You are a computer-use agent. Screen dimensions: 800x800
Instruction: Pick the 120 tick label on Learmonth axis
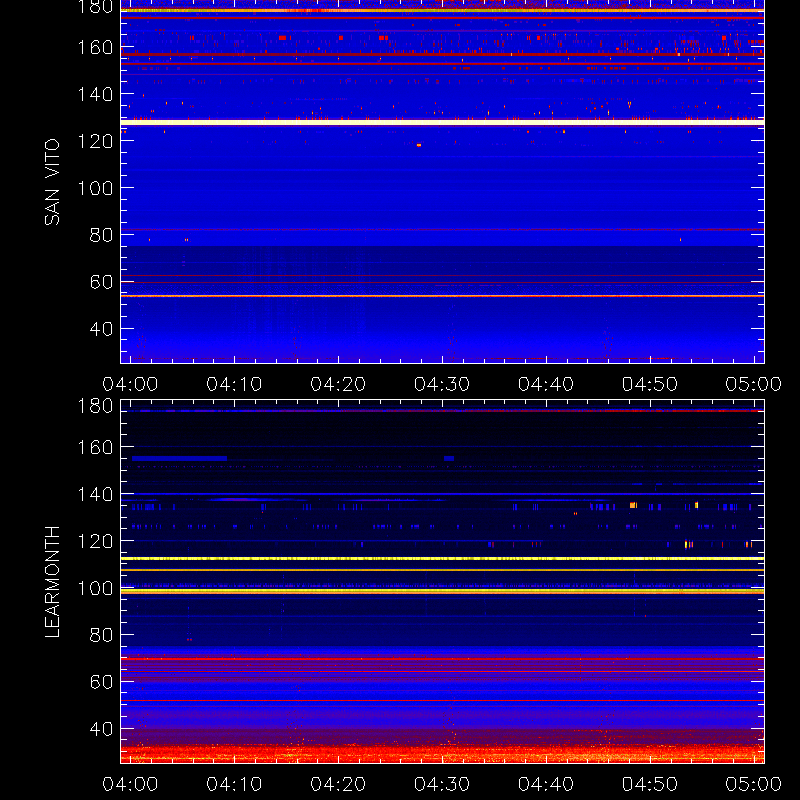[x=95, y=541]
